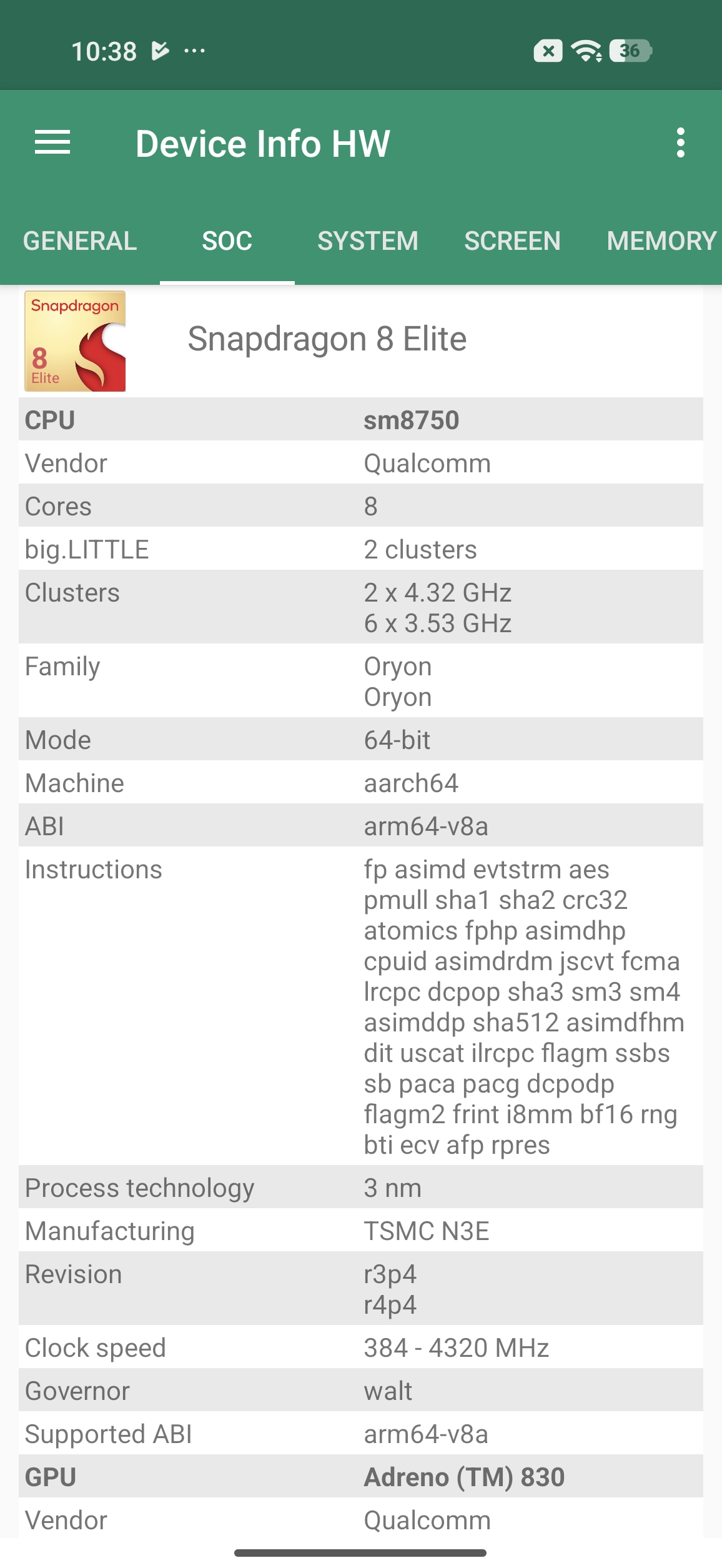Tap the X data-disabled status icon

click(548, 51)
